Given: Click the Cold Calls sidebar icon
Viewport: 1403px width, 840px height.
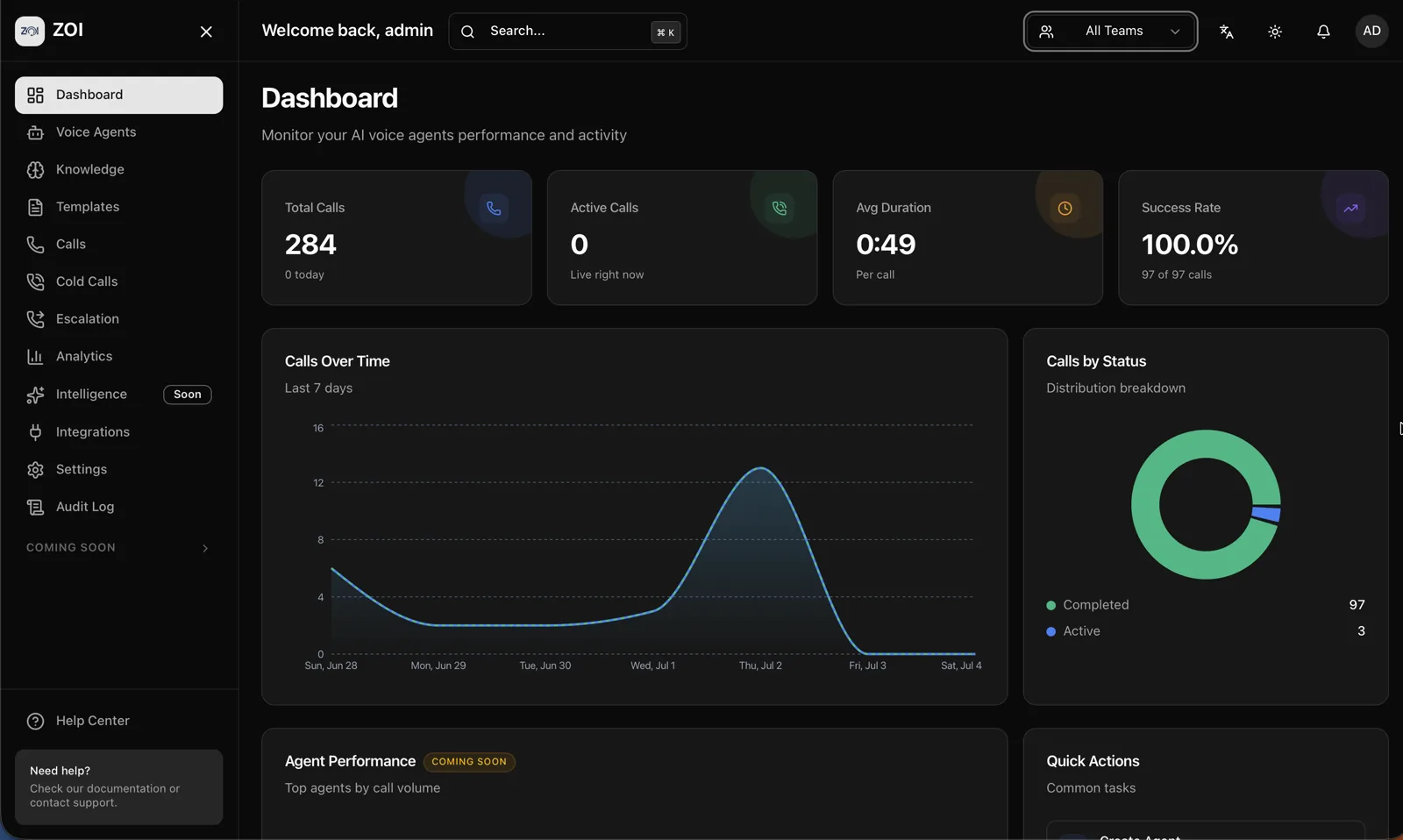Looking at the screenshot, I should (35, 281).
